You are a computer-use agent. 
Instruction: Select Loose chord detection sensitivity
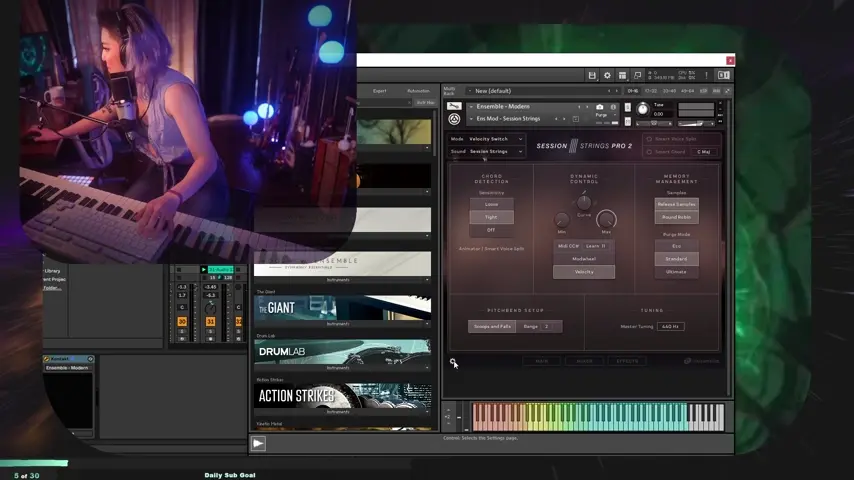point(491,204)
